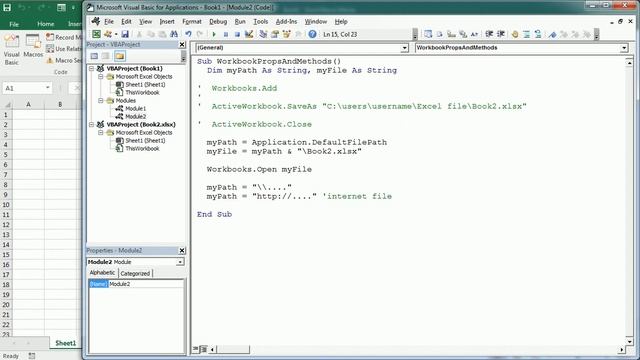Save the project with the floppy disk icon
The image size is (640, 360).
point(125,34)
